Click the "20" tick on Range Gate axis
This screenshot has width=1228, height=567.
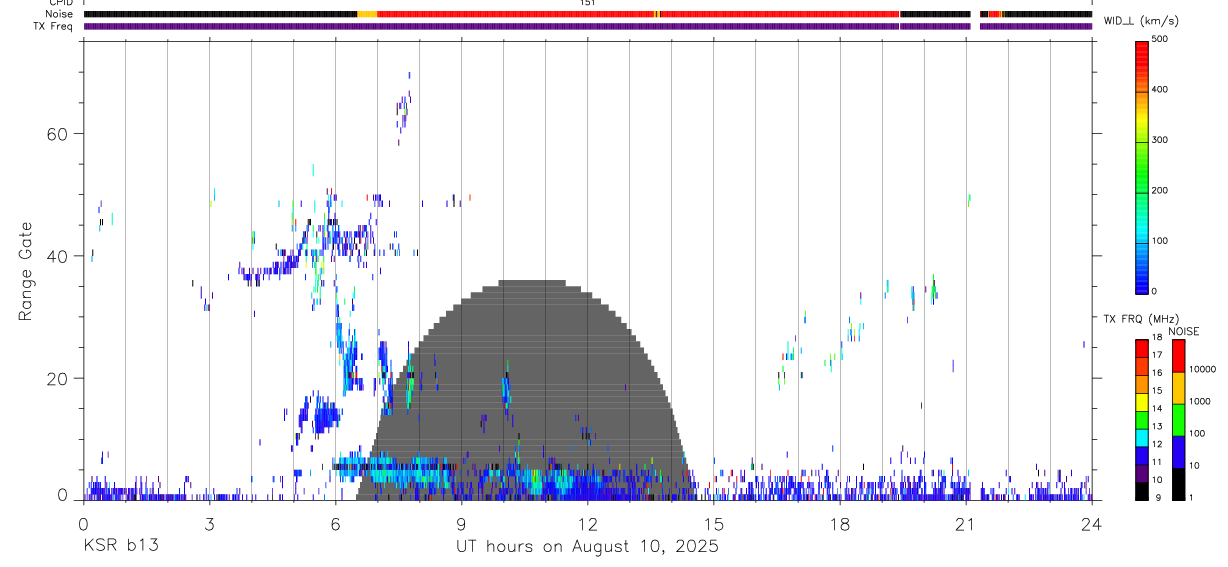59,379
